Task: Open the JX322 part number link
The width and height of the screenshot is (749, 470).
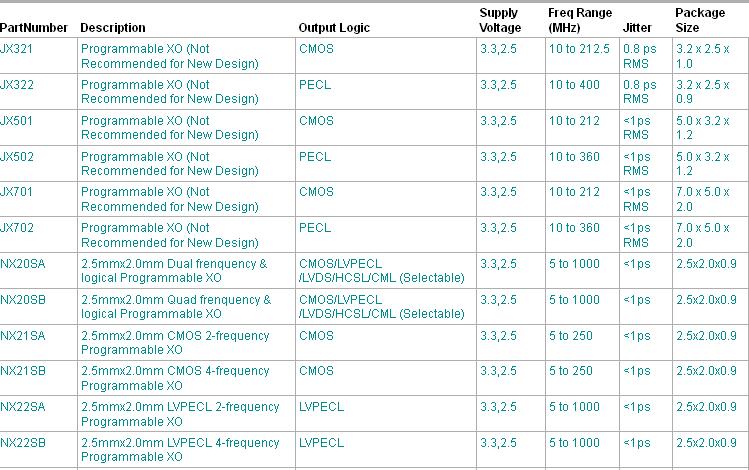Action: click(17, 84)
